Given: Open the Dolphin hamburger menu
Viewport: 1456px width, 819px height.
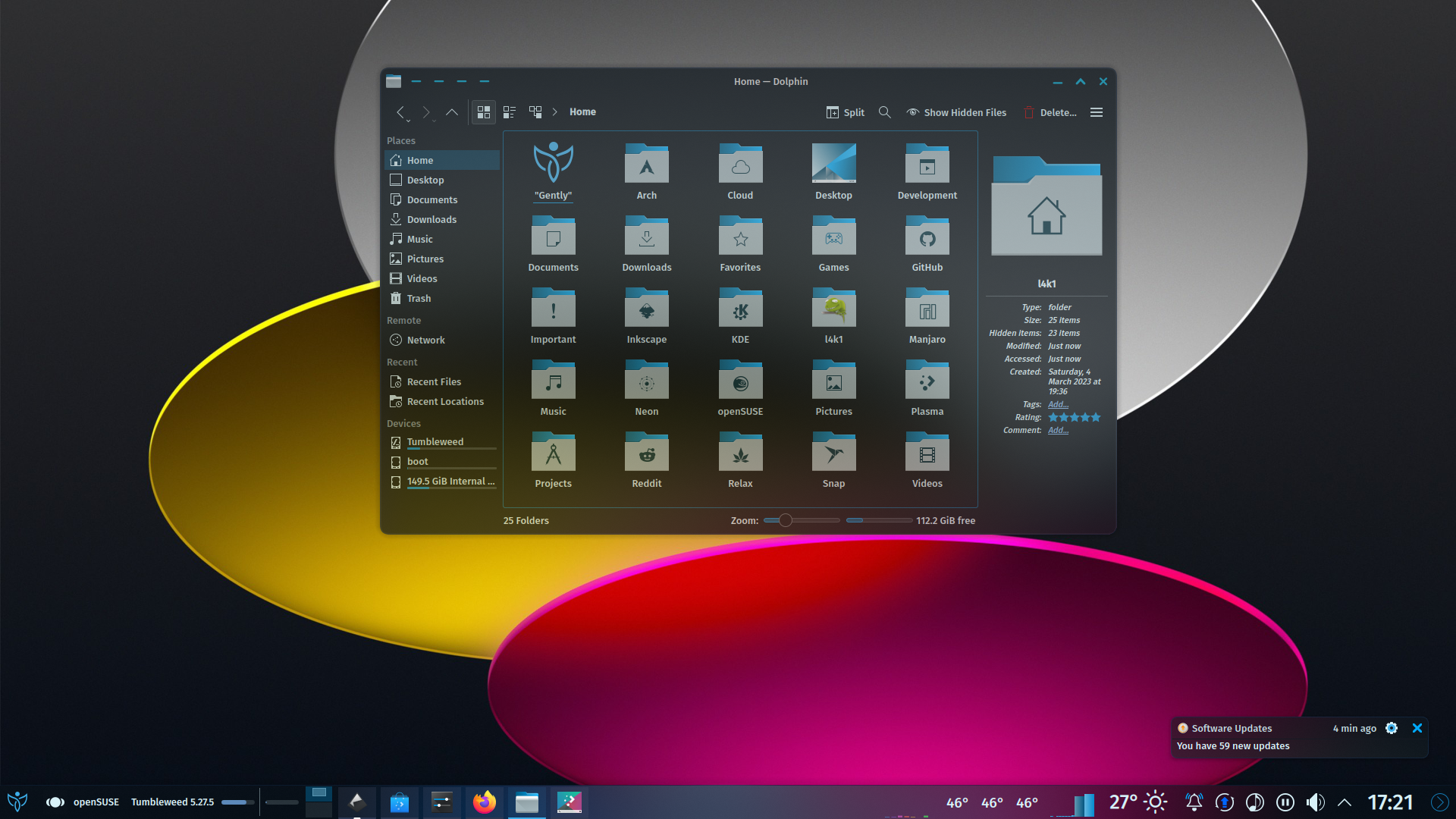Looking at the screenshot, I should 1096,112.
